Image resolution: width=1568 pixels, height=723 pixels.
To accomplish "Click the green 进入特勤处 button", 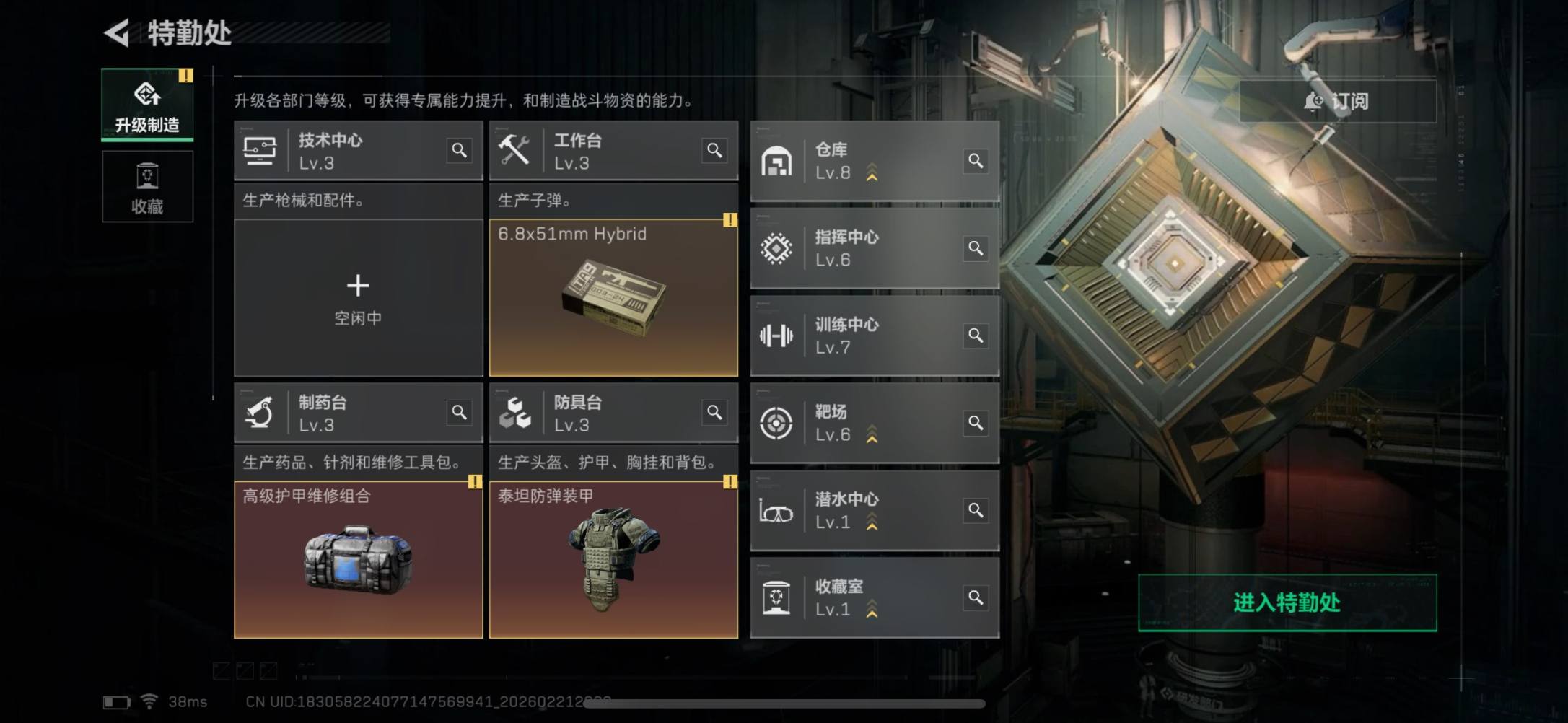I will [1287, 602].
